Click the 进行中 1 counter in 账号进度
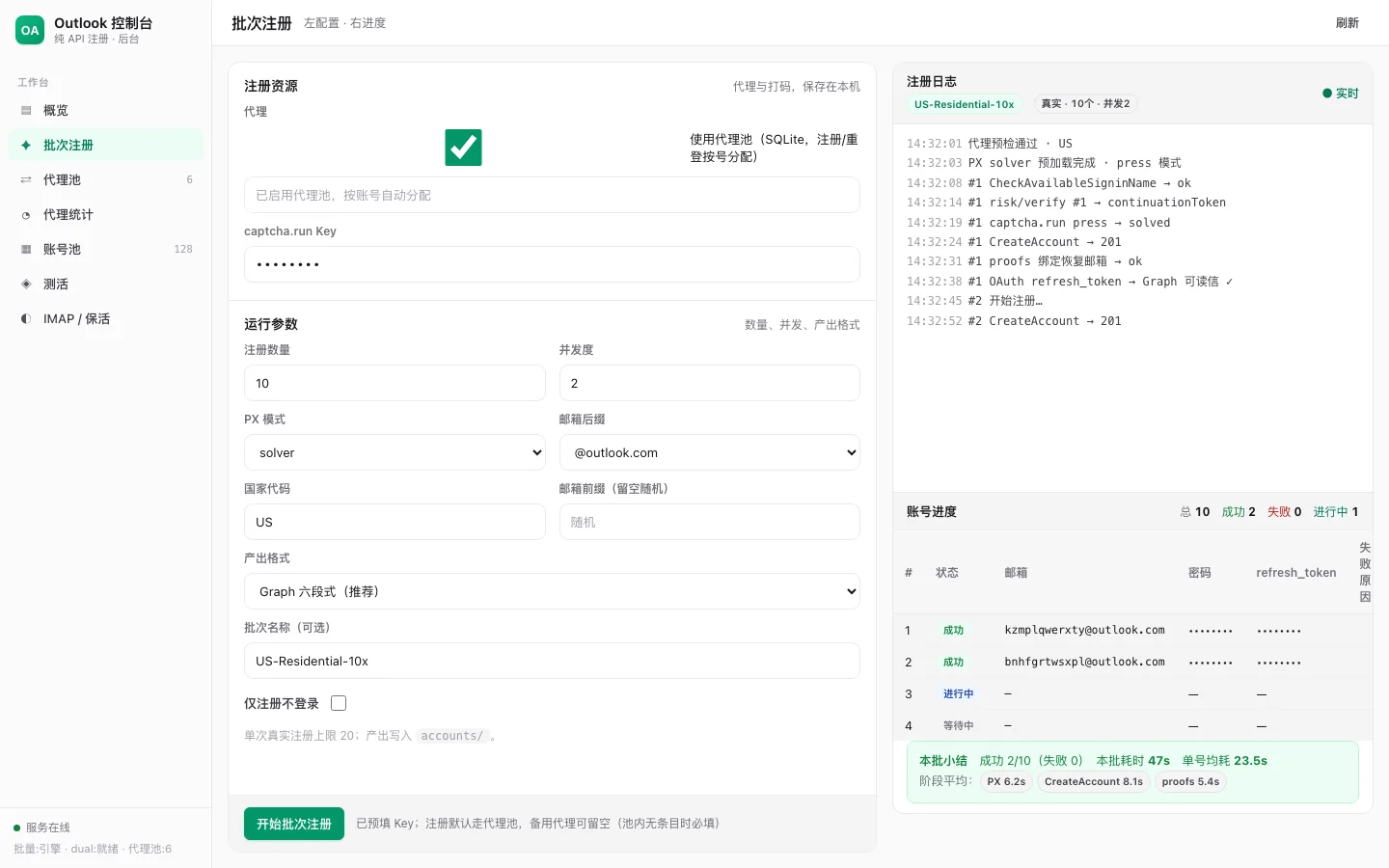The height and width of the screenshot is (868, 1389). point(1336,512)
